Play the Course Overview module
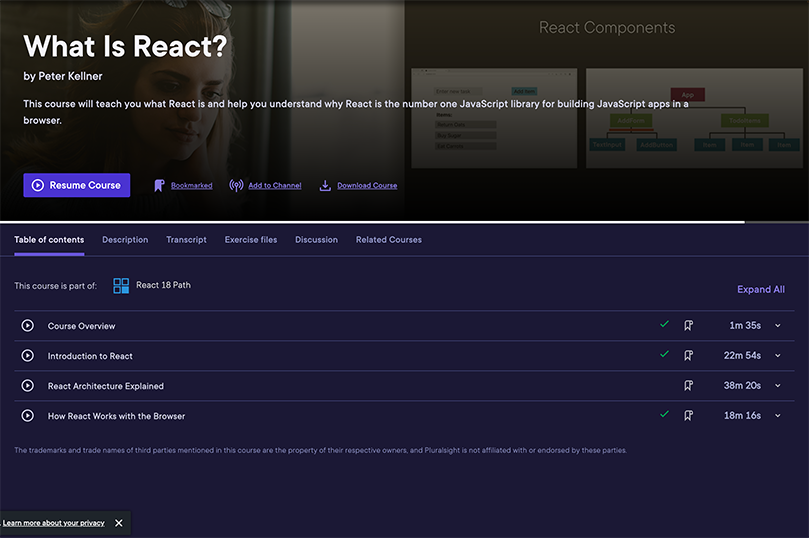This screenshot has height=538, width=809. pos(28,325)
